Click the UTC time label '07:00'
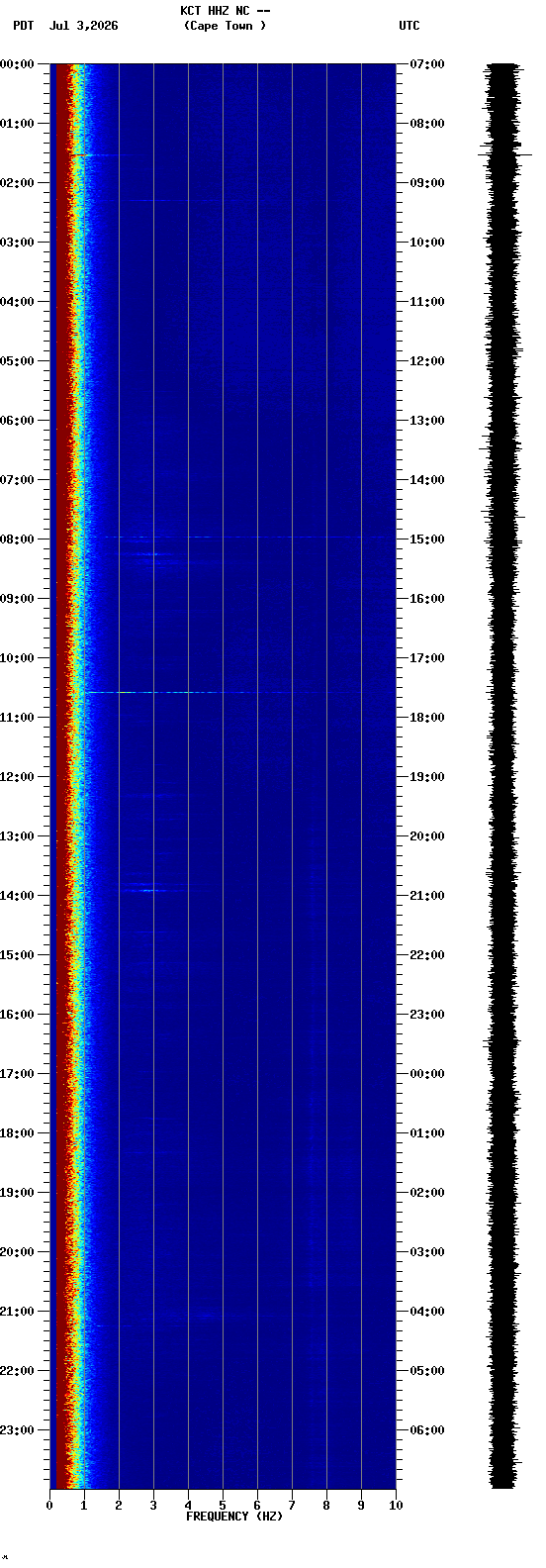This screenshot has height=1568, width=546. tap(427, 64)
